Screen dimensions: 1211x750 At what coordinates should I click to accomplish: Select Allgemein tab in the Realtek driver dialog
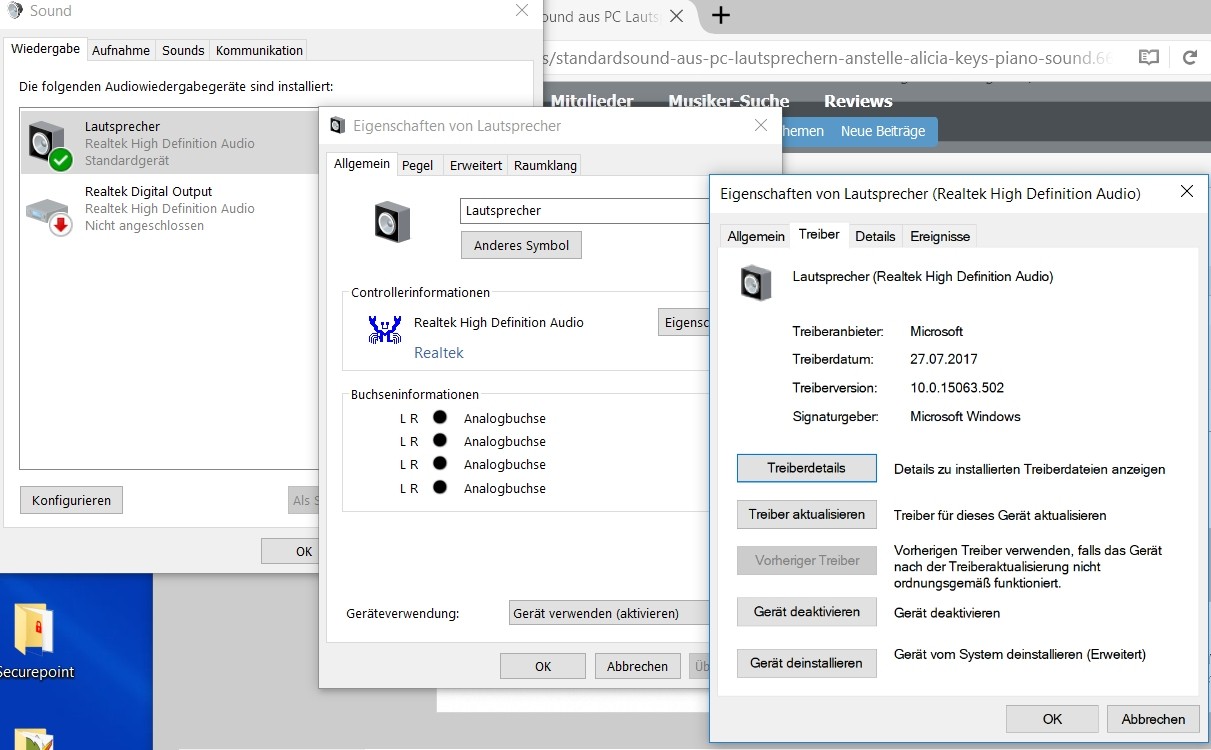tap(756, 236)
